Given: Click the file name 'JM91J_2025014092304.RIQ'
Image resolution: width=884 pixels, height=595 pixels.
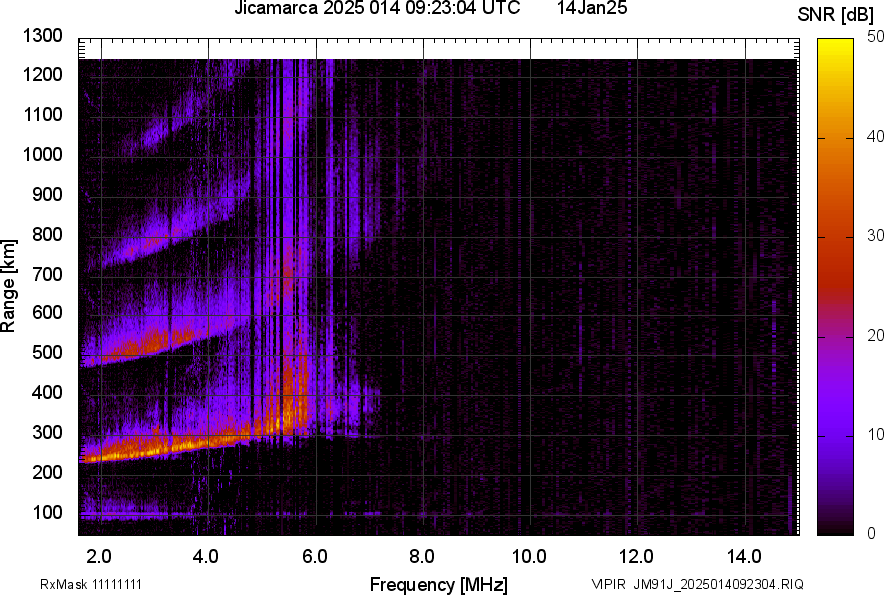Looking at the screenshot, I should click(x=718, y=584).
